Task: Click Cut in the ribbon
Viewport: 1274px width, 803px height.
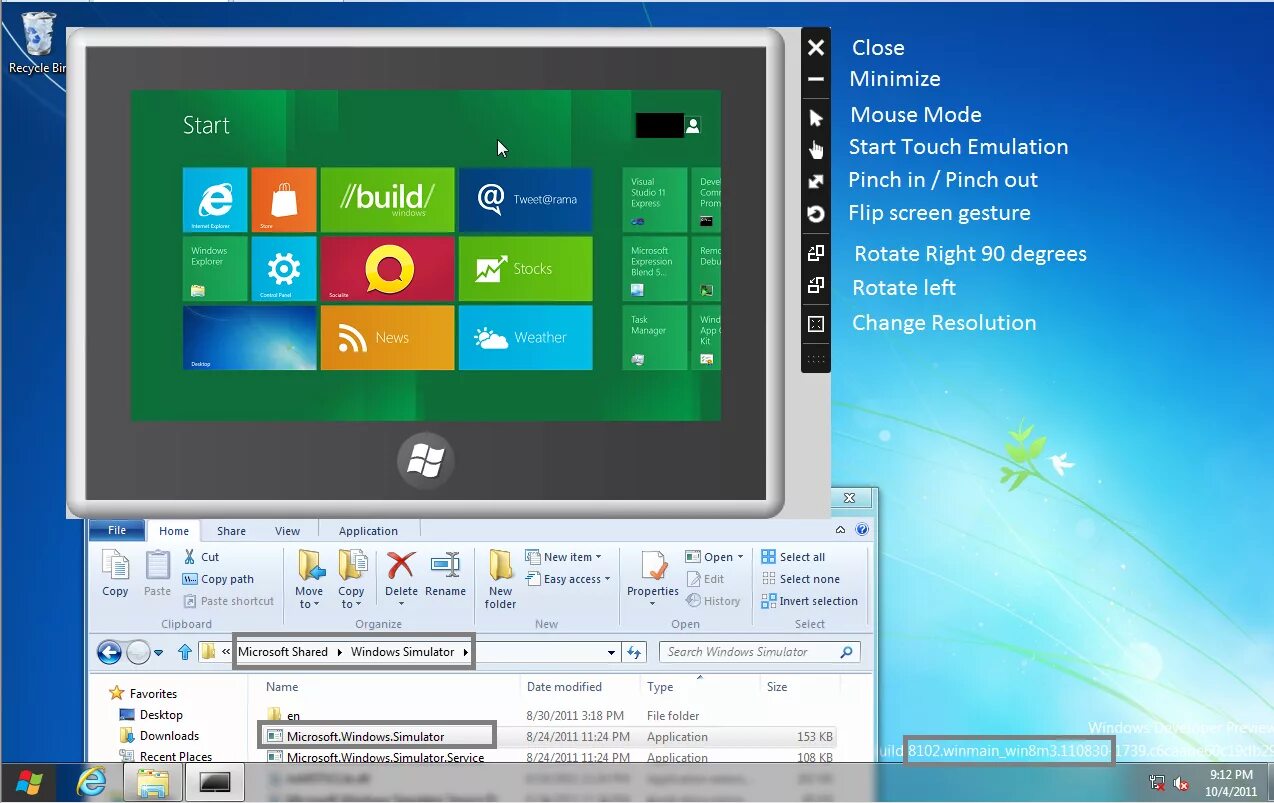Action: tap(201, 557)
